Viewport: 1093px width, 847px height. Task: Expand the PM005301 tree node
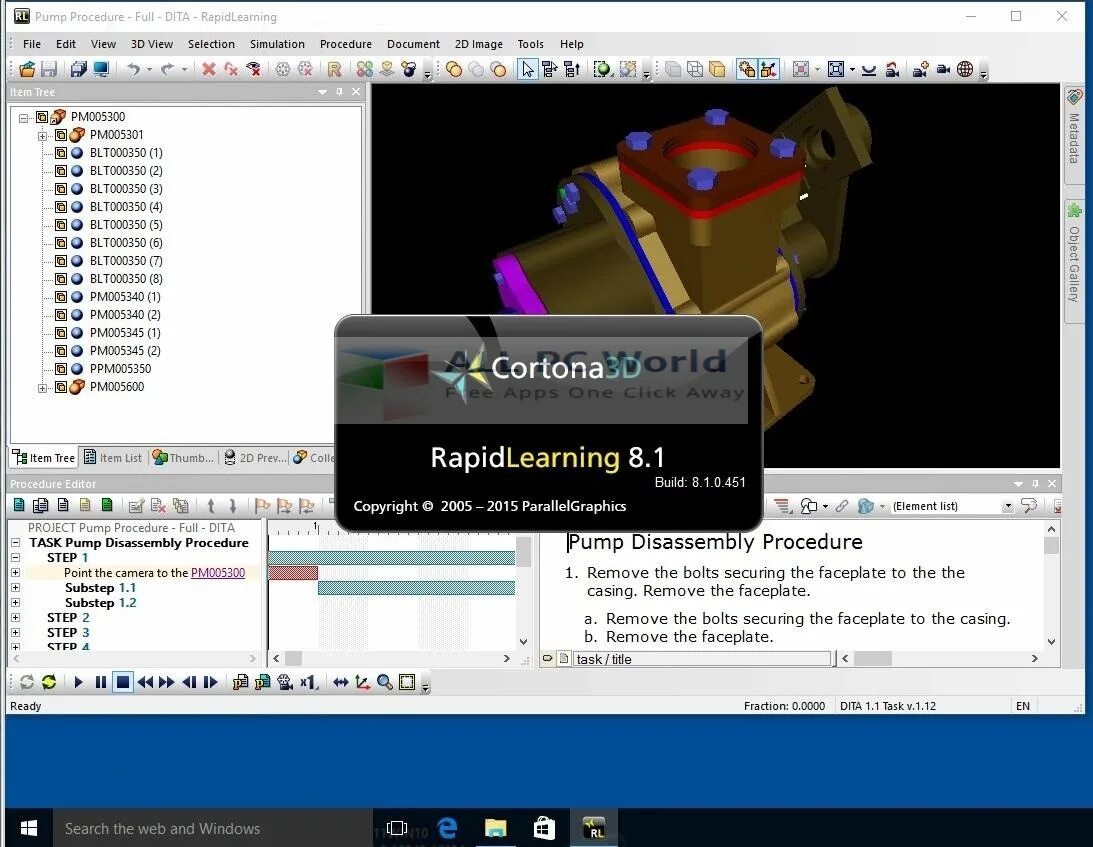pos(43,135)
